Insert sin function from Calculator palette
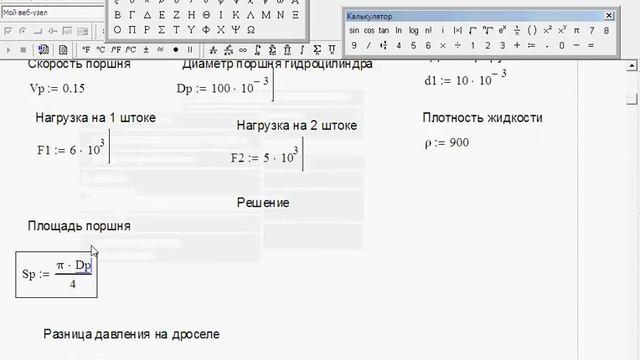The height and width of the screenshot is (360, 640). [354, 31]
